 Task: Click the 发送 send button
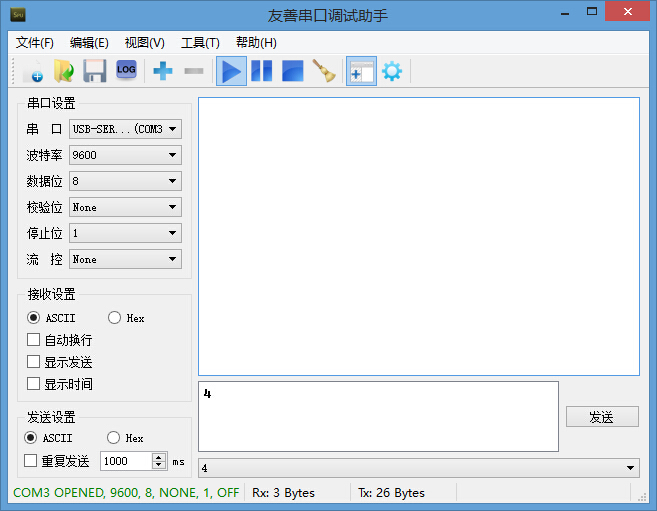click(x=602, y=417)
